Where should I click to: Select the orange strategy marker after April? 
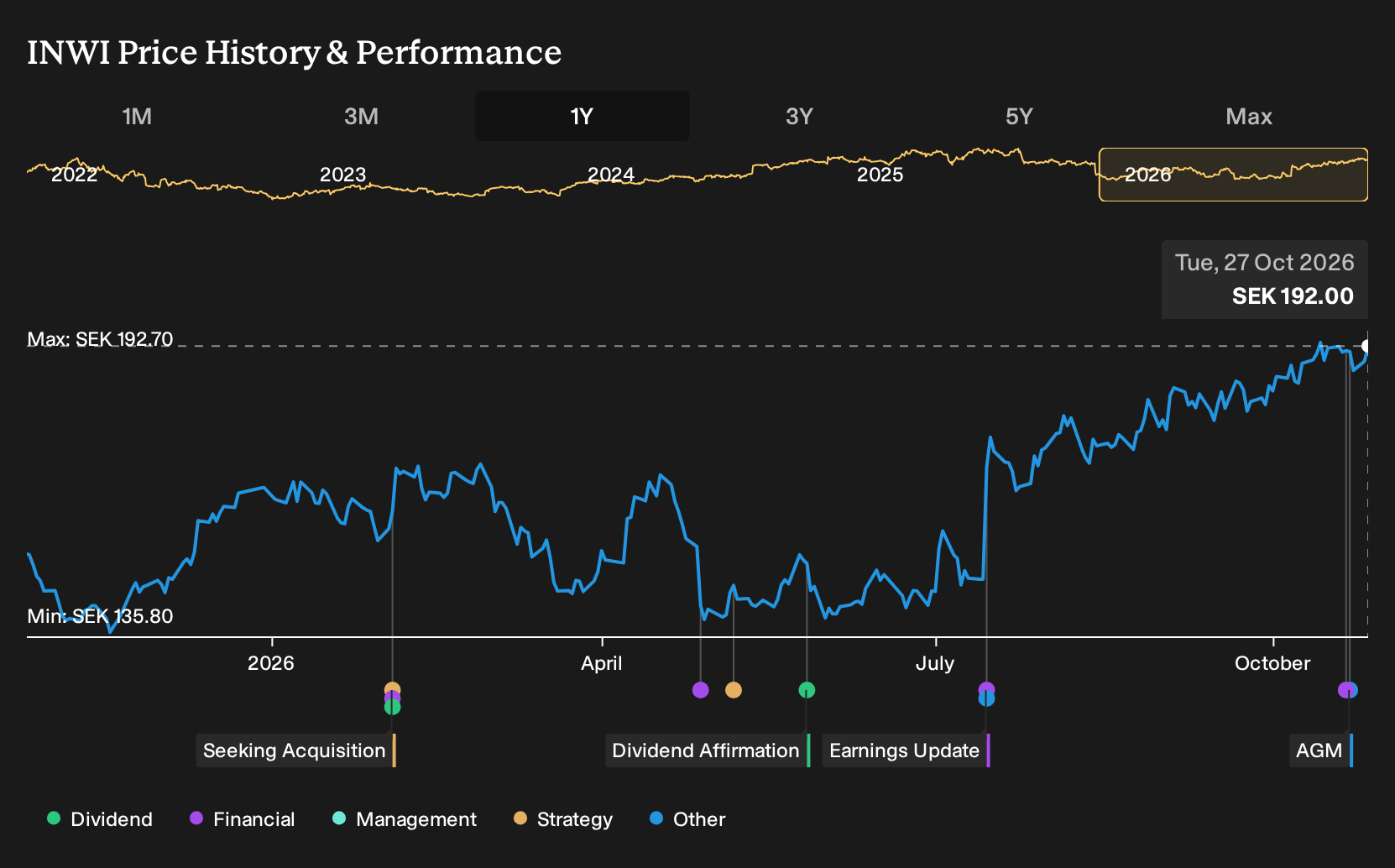click(734, 690)
